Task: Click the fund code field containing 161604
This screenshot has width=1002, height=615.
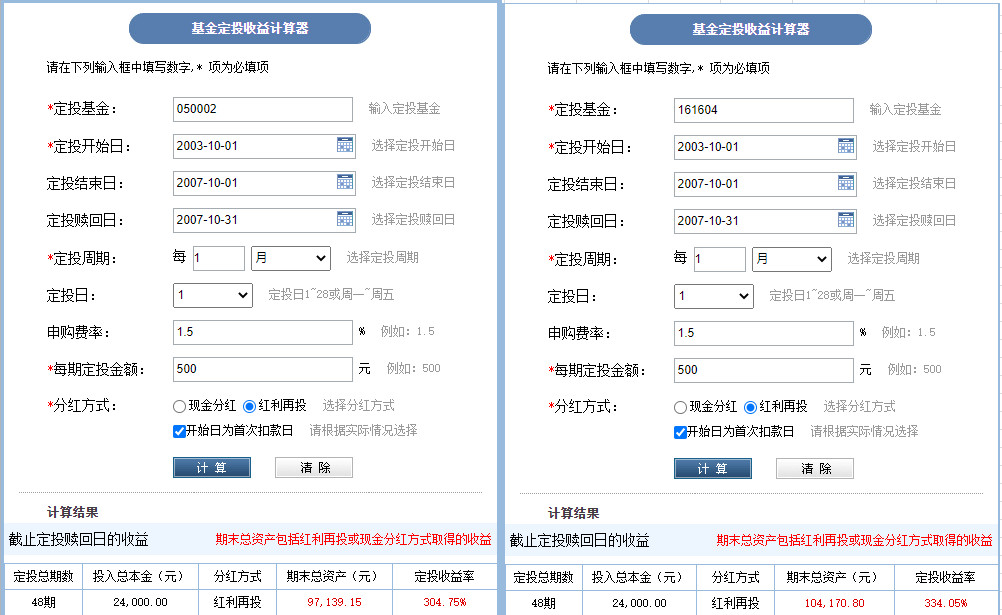Action: click(x=764, y=111)
